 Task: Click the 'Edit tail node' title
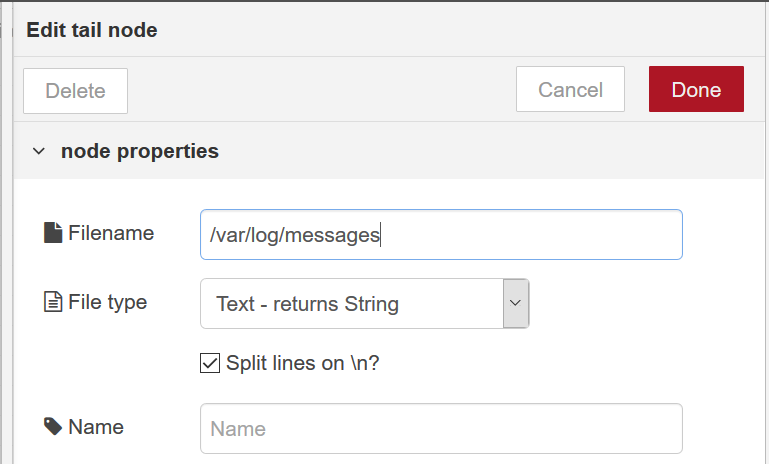pos(92,30)
